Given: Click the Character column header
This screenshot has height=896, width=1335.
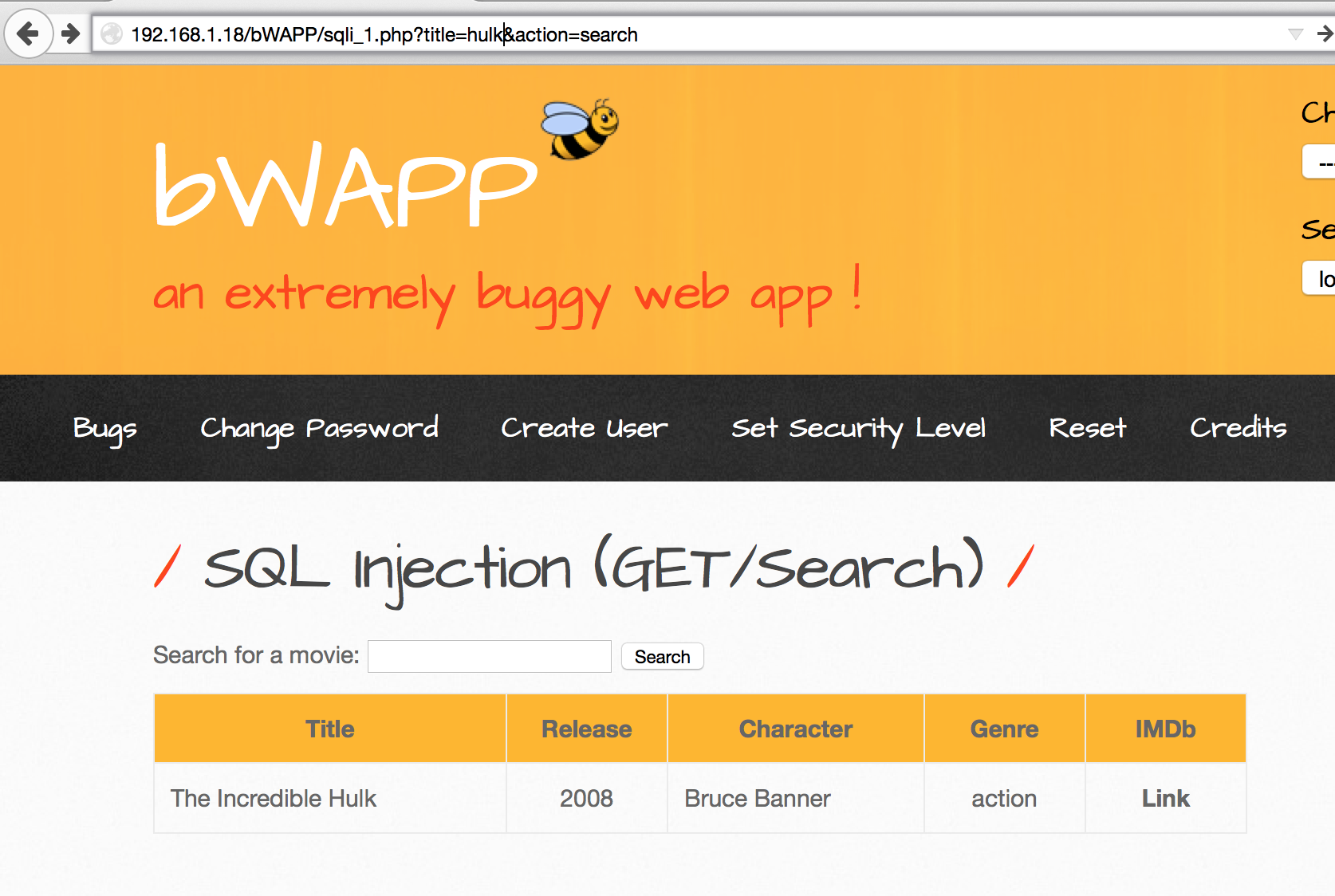Looking at the screenshot, I should click(x=796, y=729).
